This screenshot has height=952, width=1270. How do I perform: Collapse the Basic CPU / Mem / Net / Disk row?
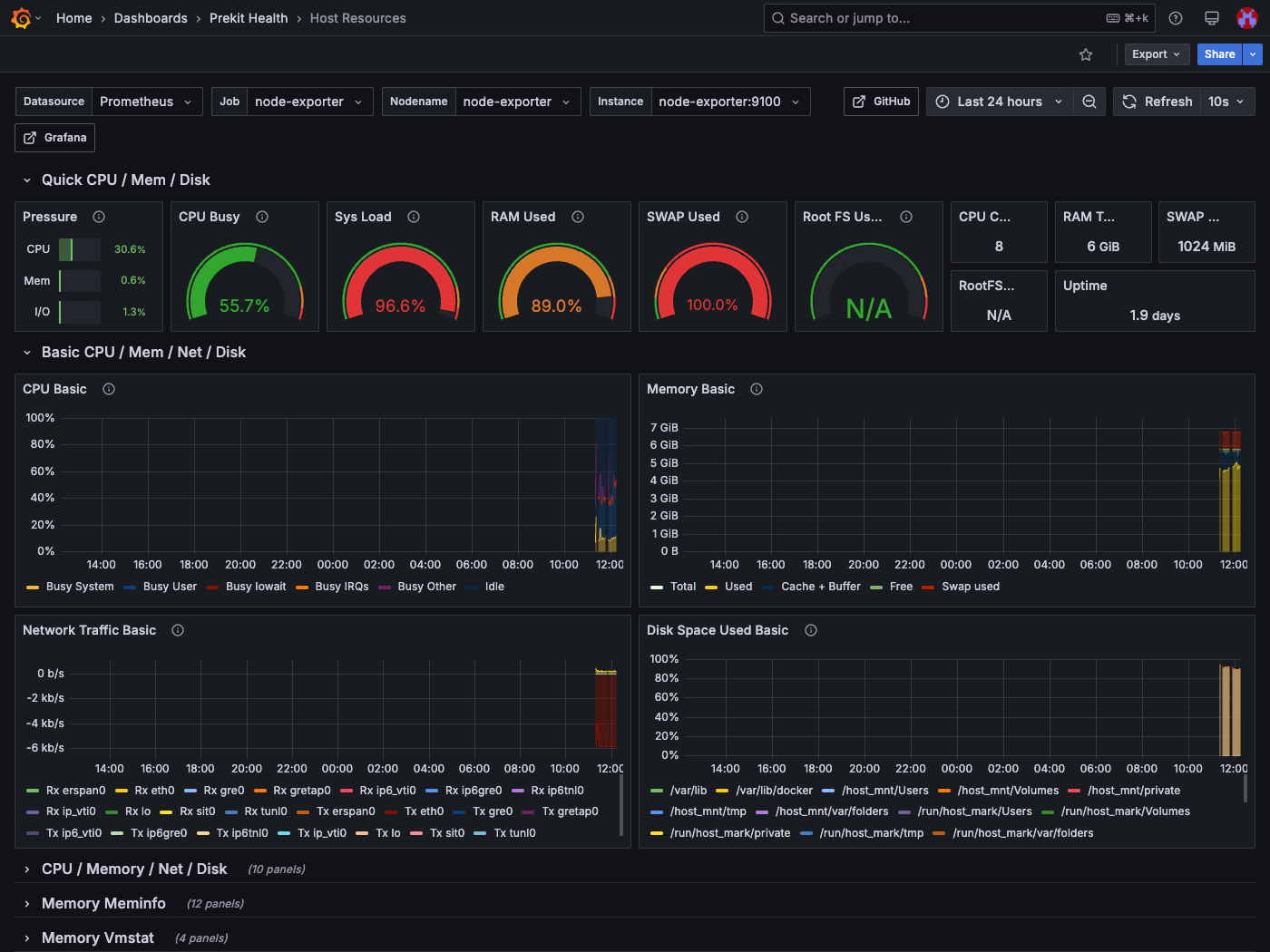[x=27, y=353]
